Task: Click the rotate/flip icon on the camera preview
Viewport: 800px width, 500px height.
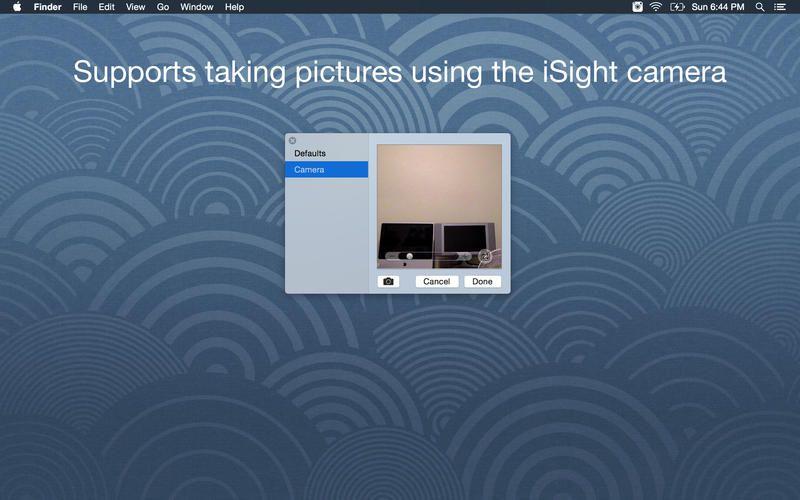Action: tap(485, 256)
